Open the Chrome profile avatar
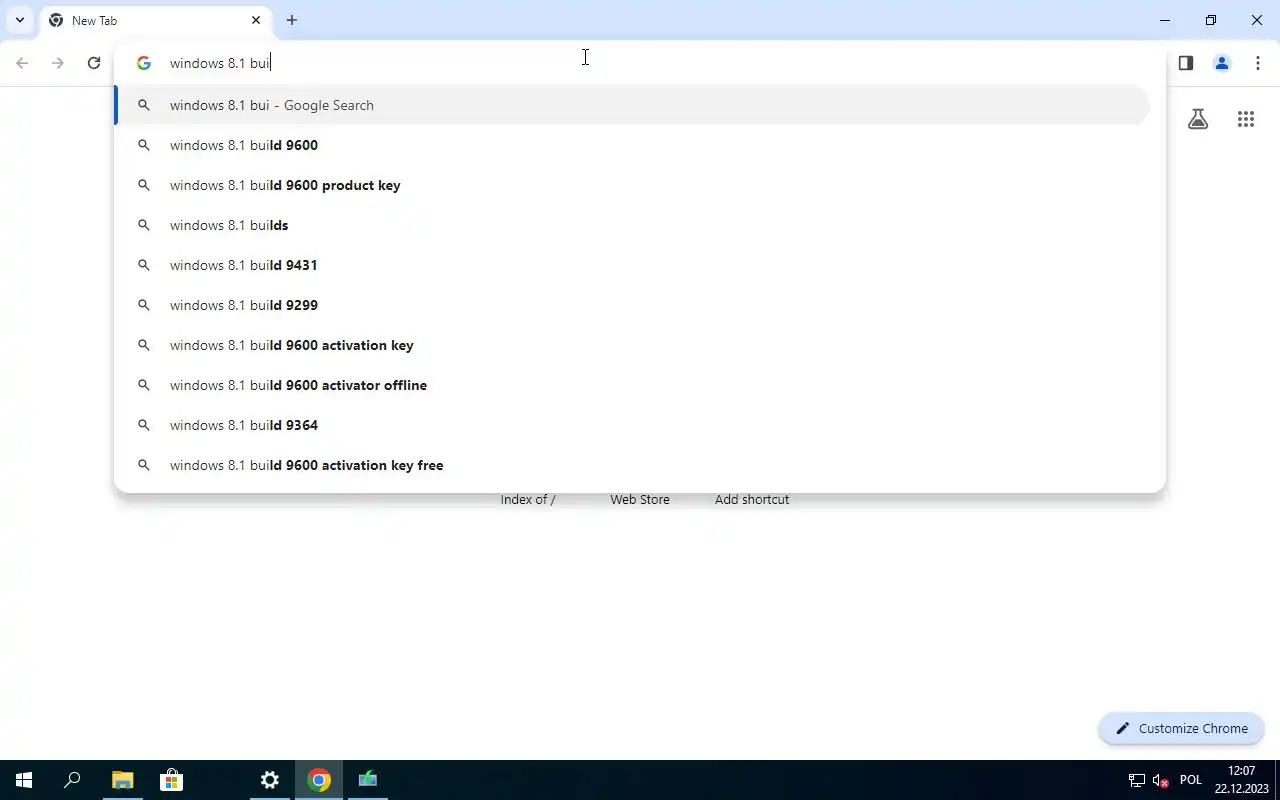Viewport: 1280px width, 800px height. tap(1222, 63)
